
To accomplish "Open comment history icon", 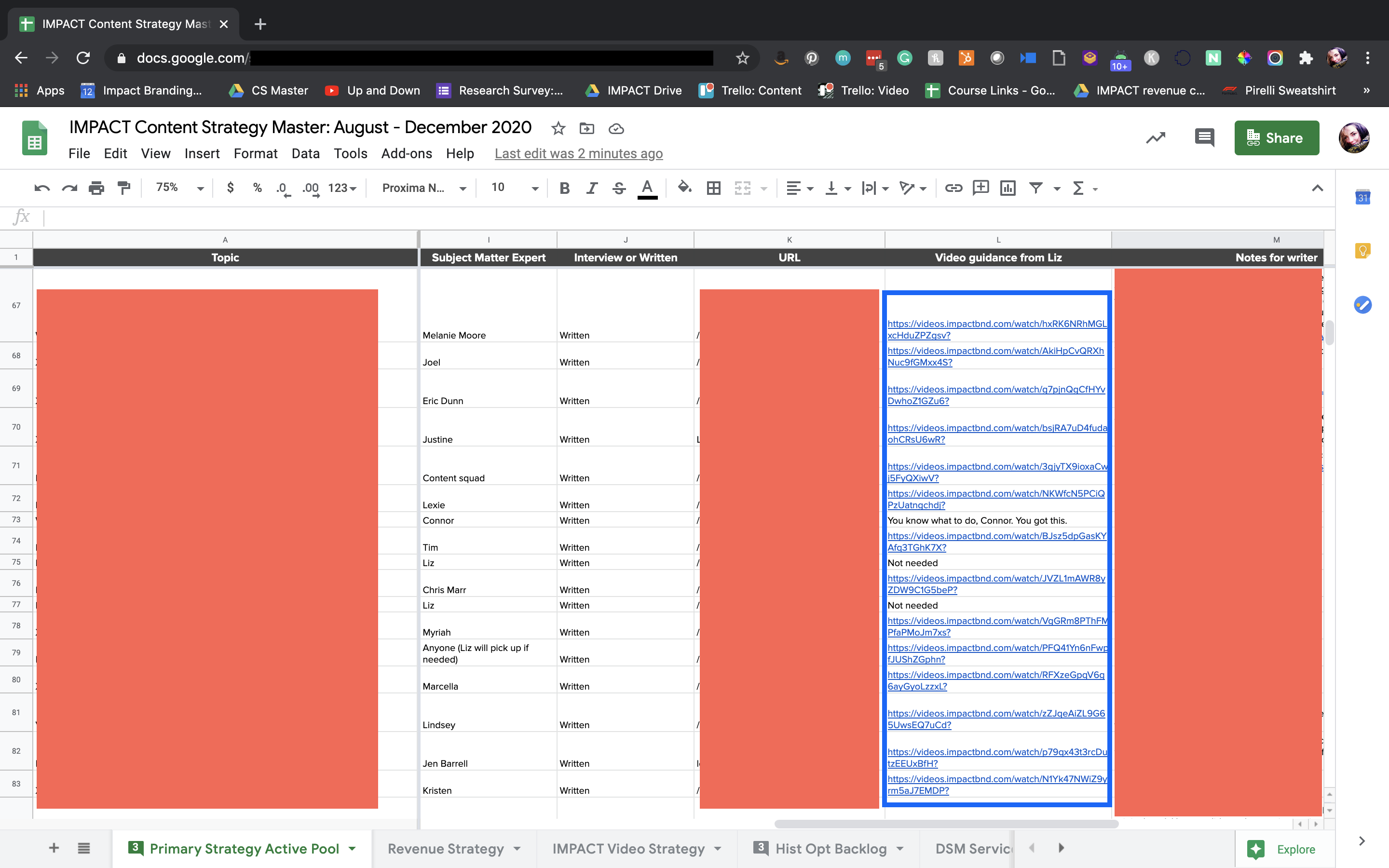I will [1204, 138].
